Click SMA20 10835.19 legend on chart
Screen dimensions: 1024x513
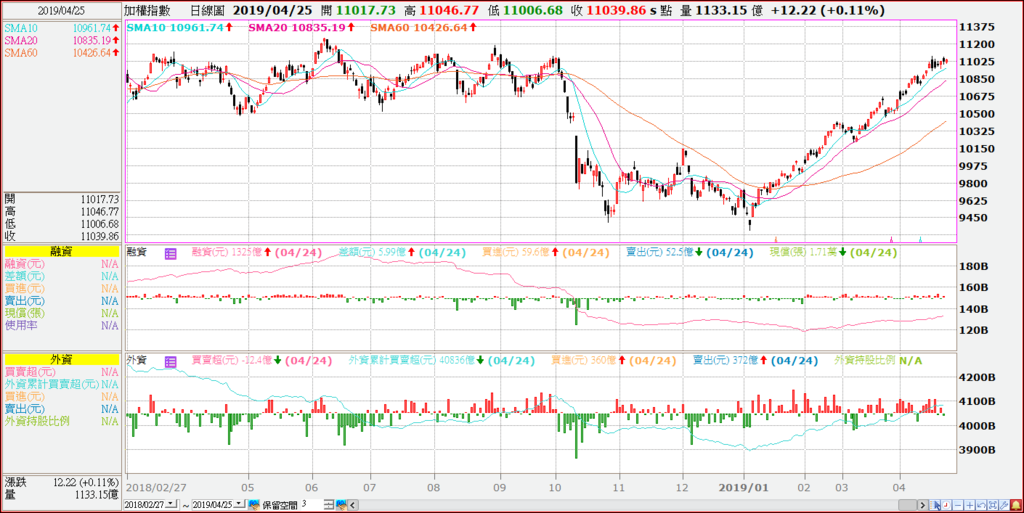(302, 27)
